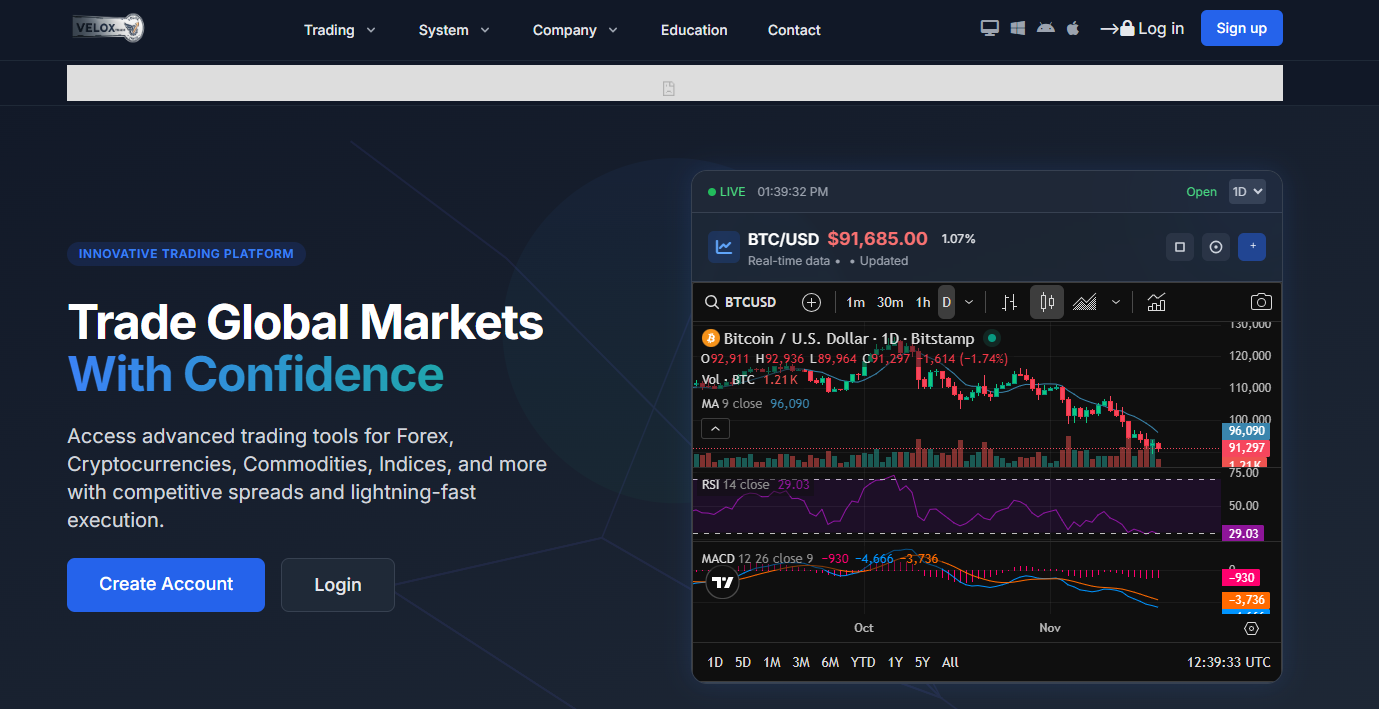Click the Android platform icon

click(1045, 29)
